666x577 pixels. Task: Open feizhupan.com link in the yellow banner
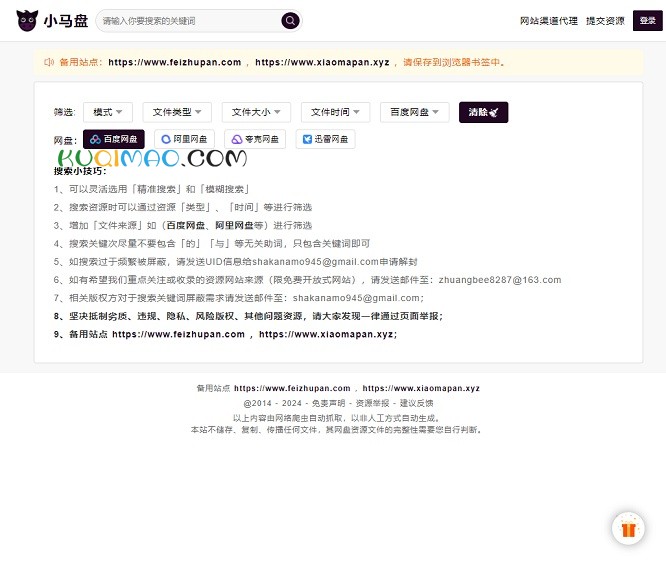click(x=175, y=62)
